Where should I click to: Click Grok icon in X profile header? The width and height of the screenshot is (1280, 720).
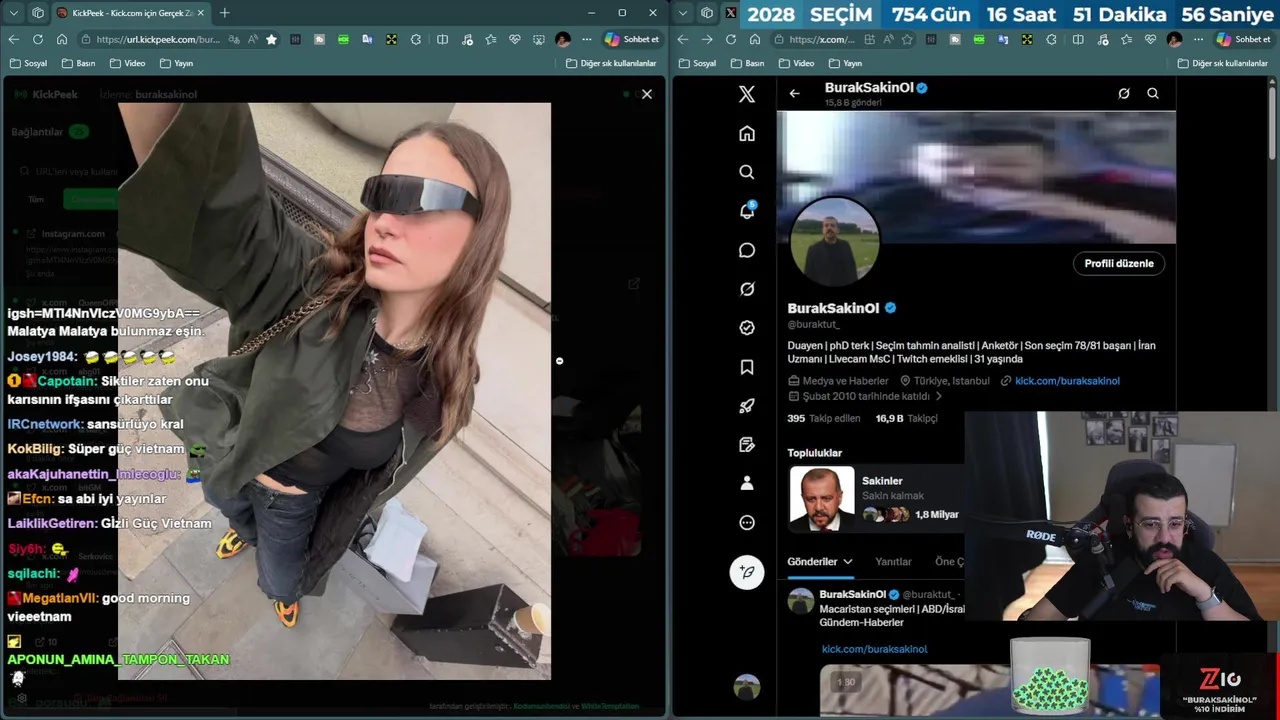(x=1124, y=93)
